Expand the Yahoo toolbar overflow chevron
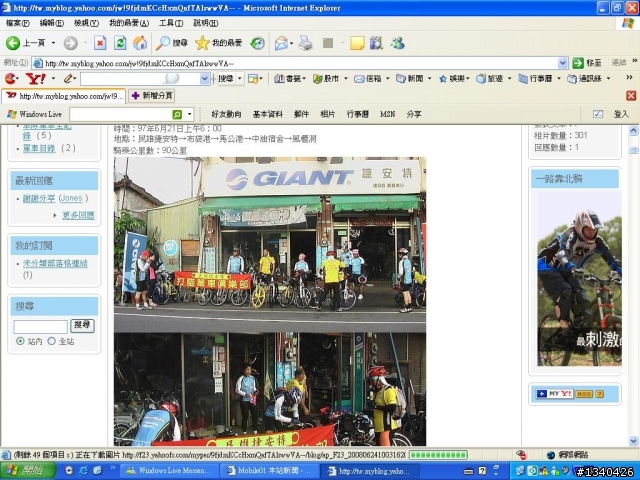This screenshot has width=640, height=480. tap(629, 77)
